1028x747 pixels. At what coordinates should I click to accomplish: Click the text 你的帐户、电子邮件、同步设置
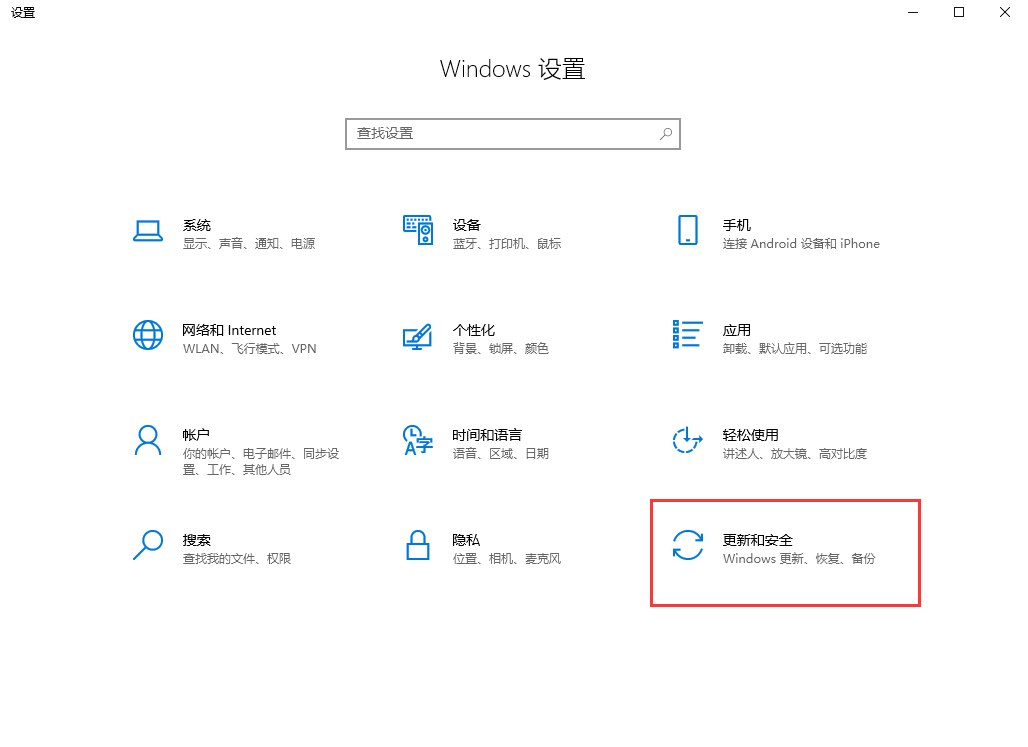coord(261,462)
